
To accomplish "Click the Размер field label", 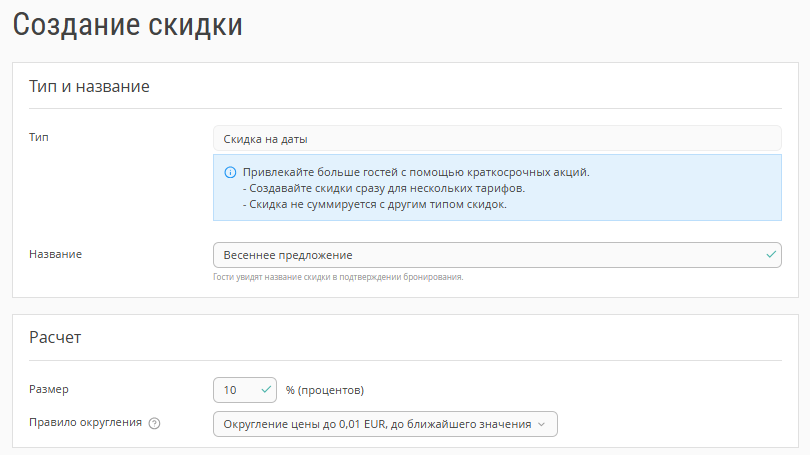I will tap(49, 389).
